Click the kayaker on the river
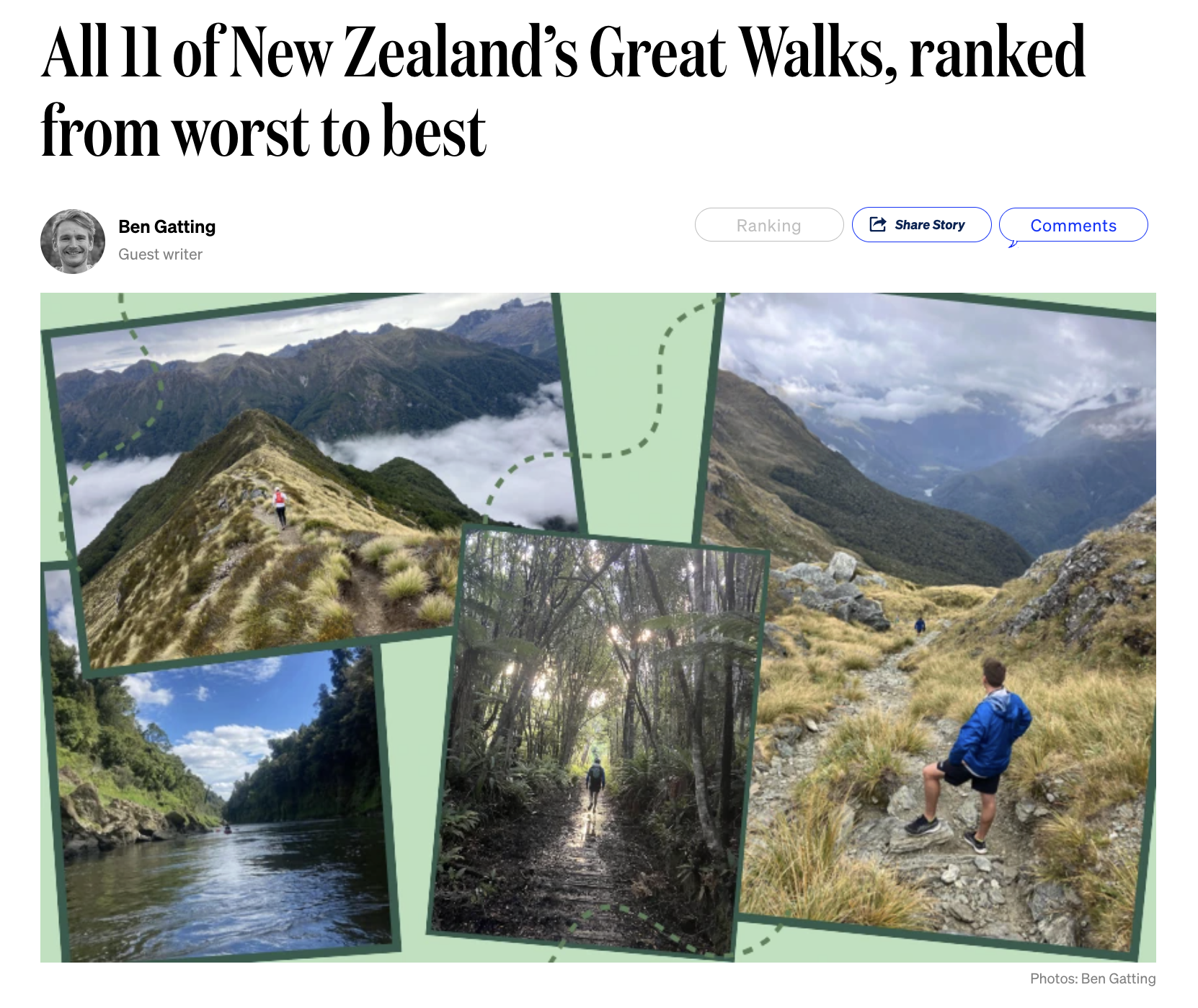The height and width of the screenshot is (1008, 1198). point(227,828)
